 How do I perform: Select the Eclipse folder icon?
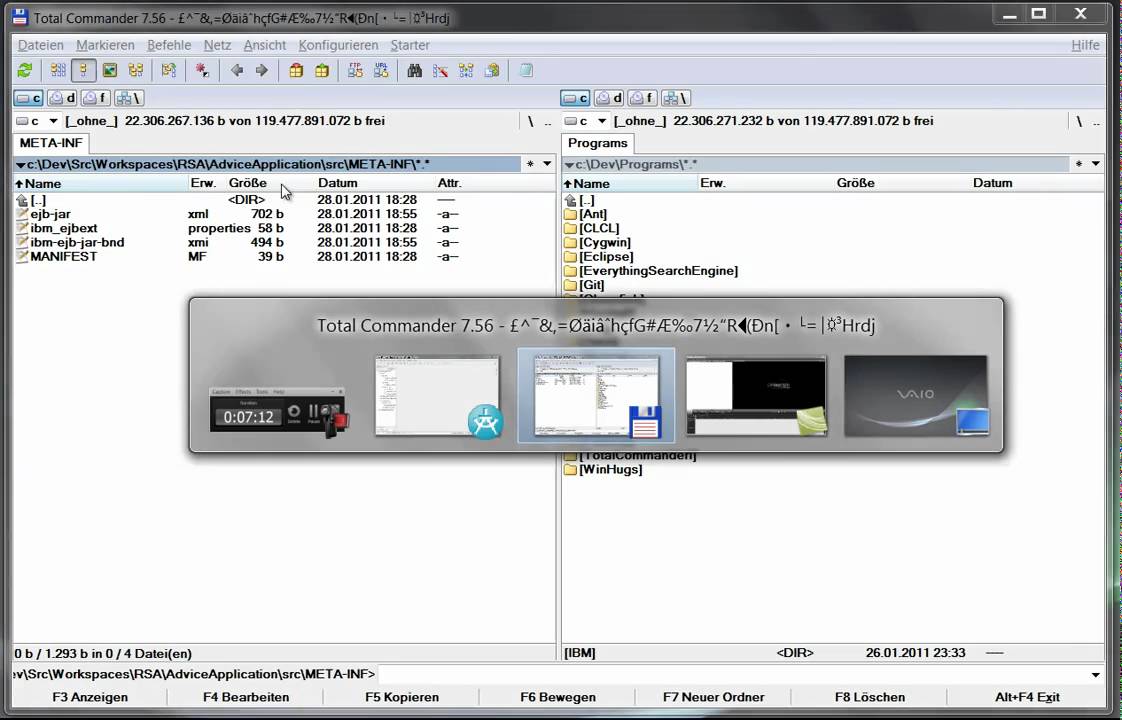pyautogui.click(x=570, y=257)
